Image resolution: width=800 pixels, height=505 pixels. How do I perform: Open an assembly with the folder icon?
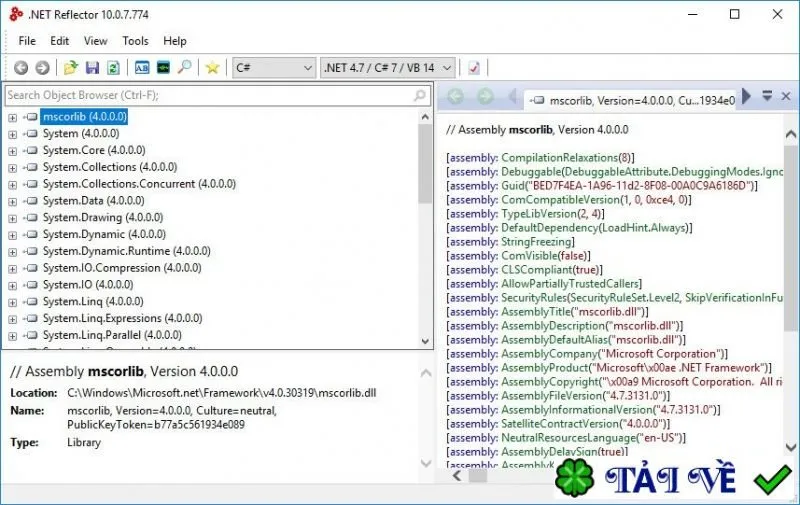[x=70, y=67]
